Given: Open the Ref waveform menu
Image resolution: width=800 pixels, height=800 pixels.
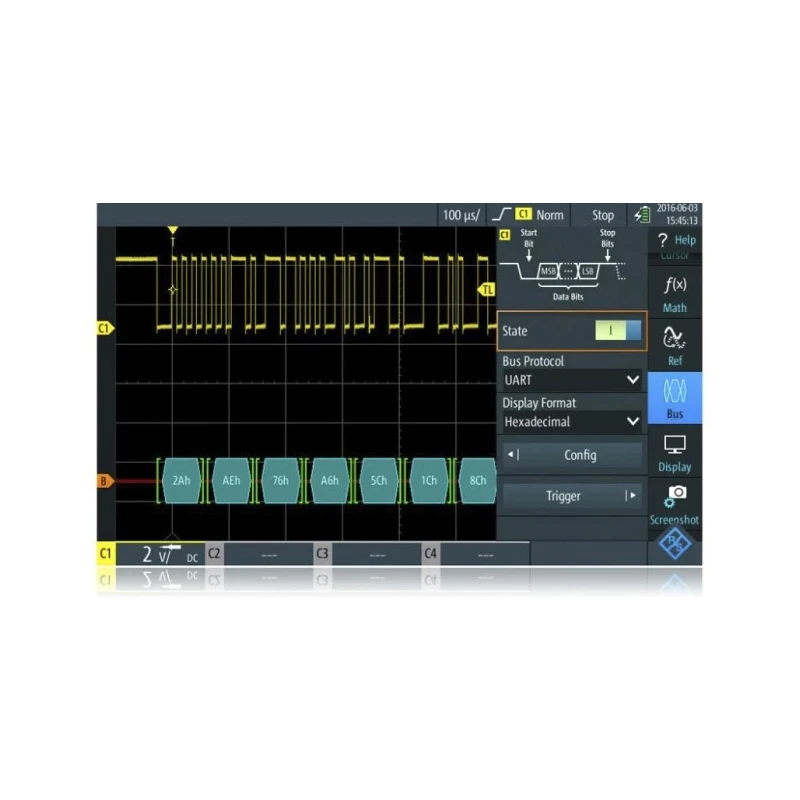Looking at the screenshot, I should [675, 346].
